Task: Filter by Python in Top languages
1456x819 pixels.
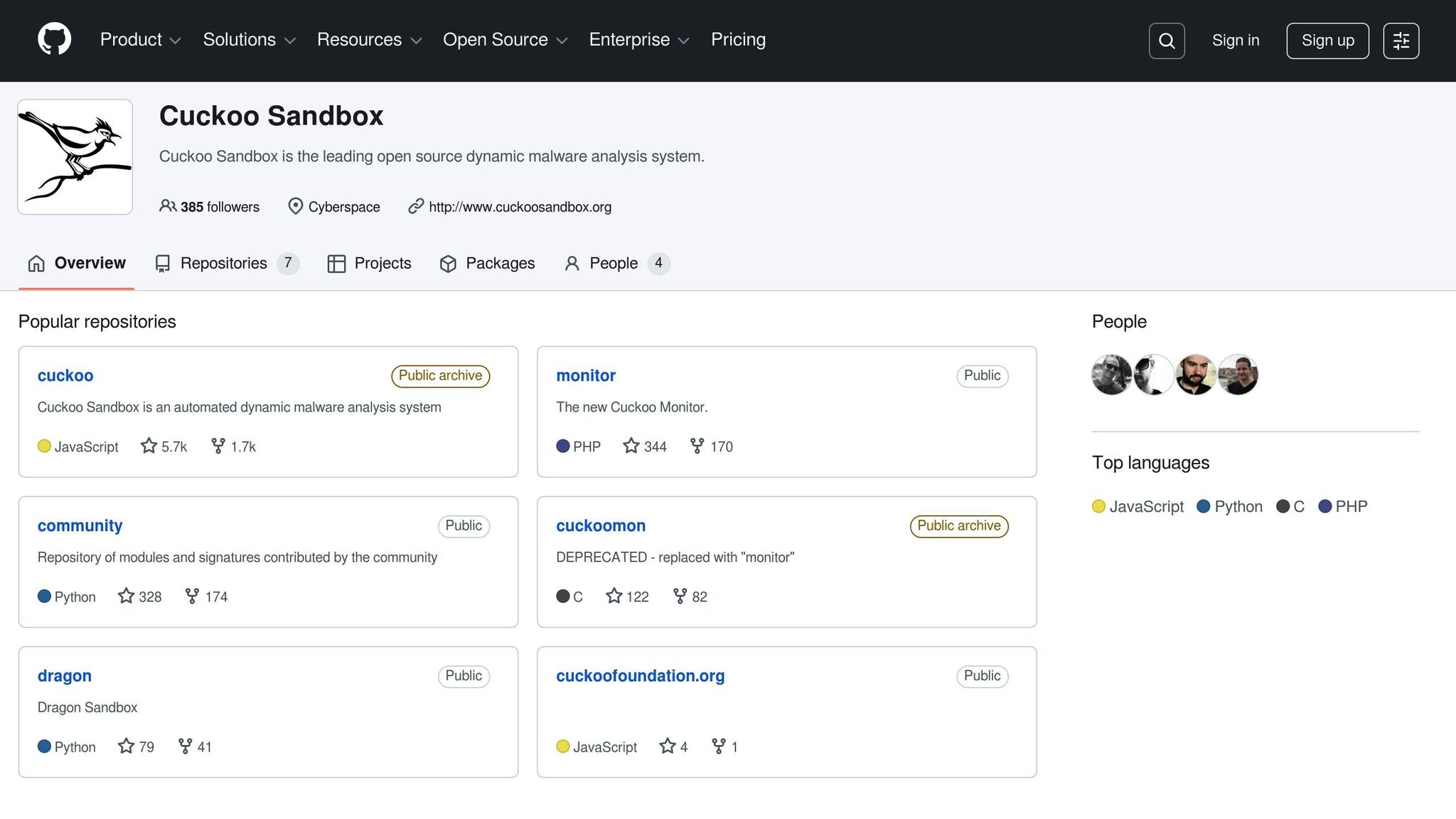Action: (x=1230, y=506)
